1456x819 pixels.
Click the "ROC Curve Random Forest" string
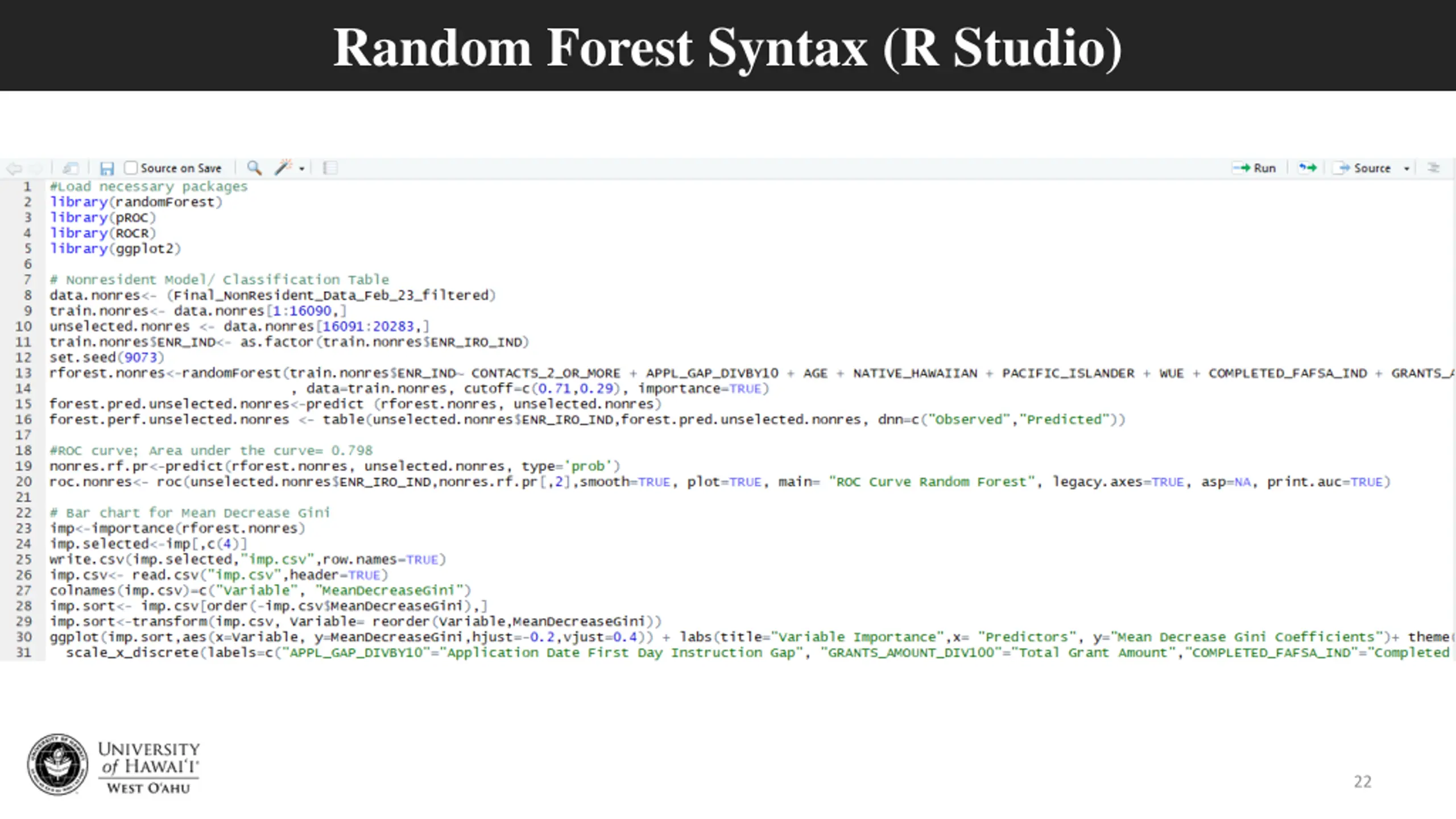click(932, 482)
